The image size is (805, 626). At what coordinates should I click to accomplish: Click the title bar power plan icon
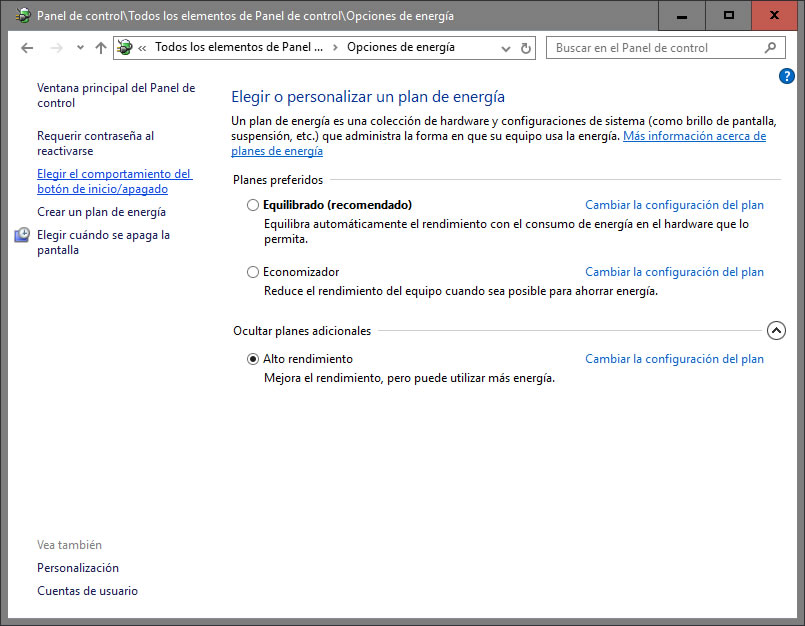tap(22, 16)
